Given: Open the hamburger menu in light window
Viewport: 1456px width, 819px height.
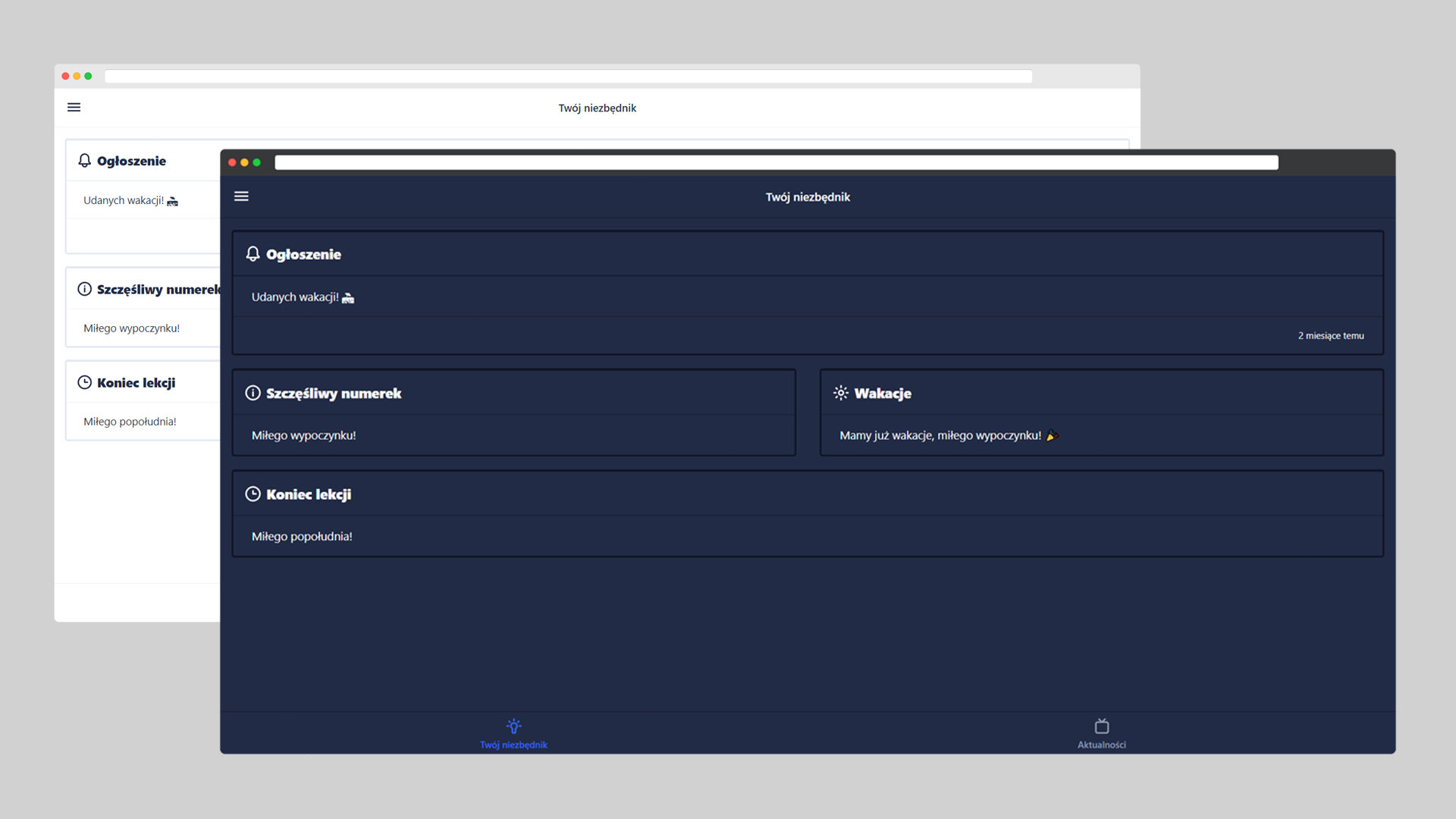Looking at the screenshot, I should [x=74, y=108].
